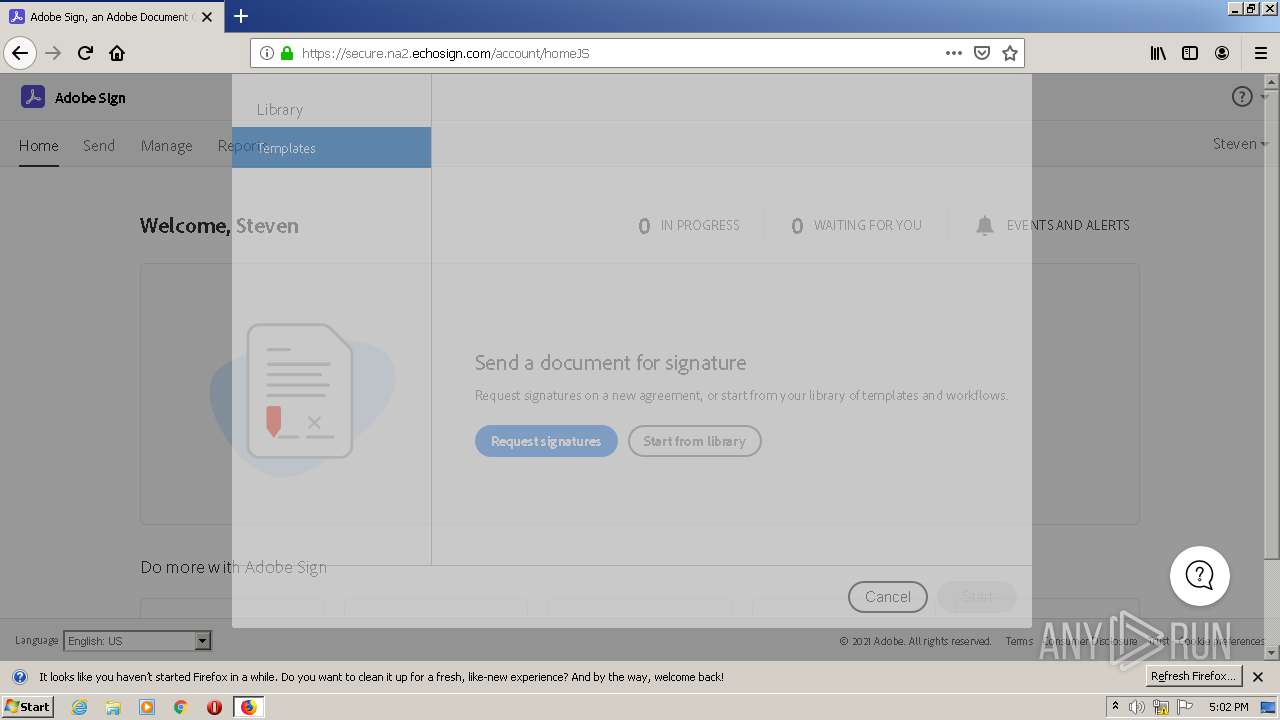Select Library in the dialog sidebar
The image size is (1280, 720).
click(x=332, y=109)
